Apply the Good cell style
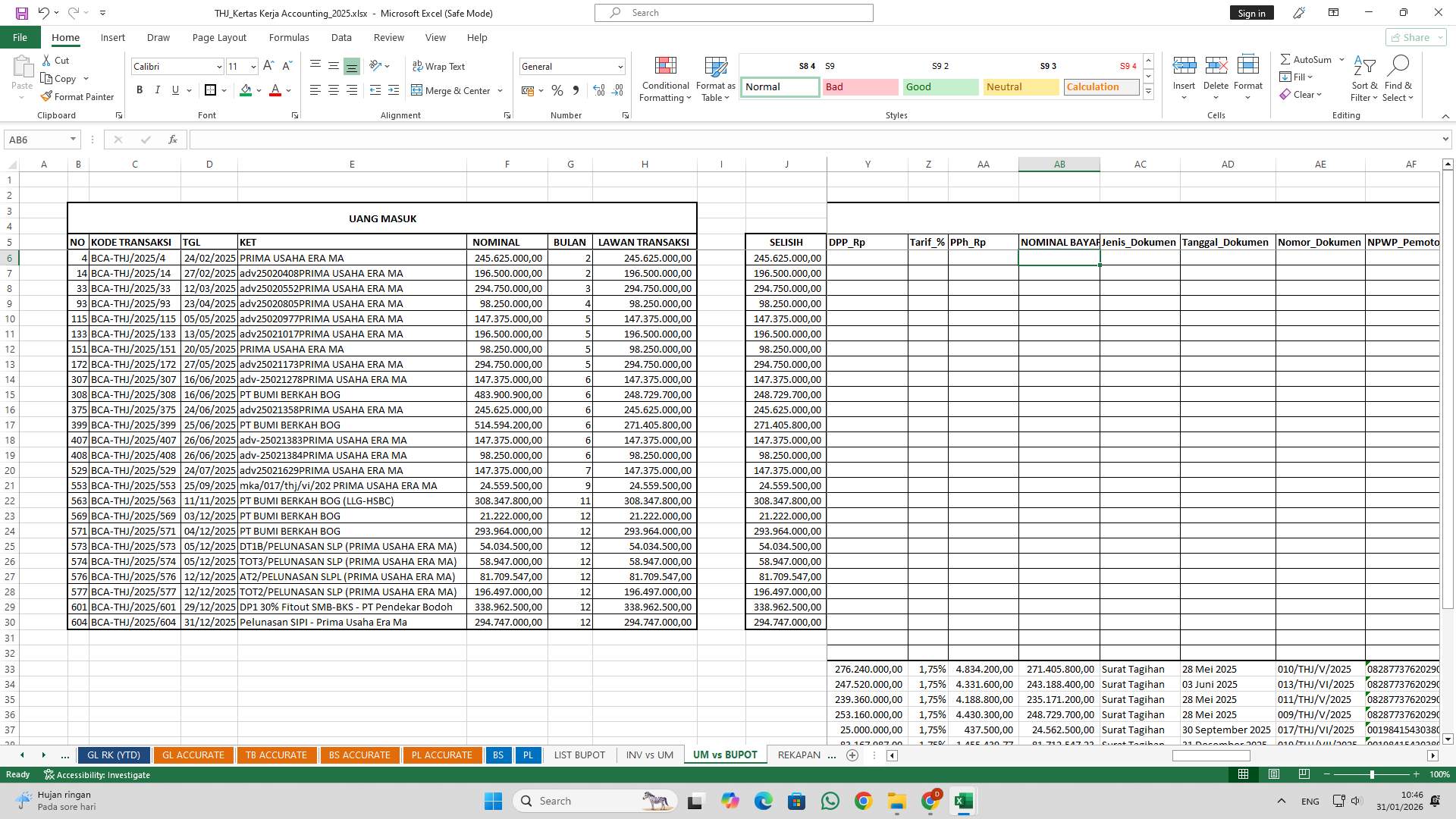 point(940,87)
